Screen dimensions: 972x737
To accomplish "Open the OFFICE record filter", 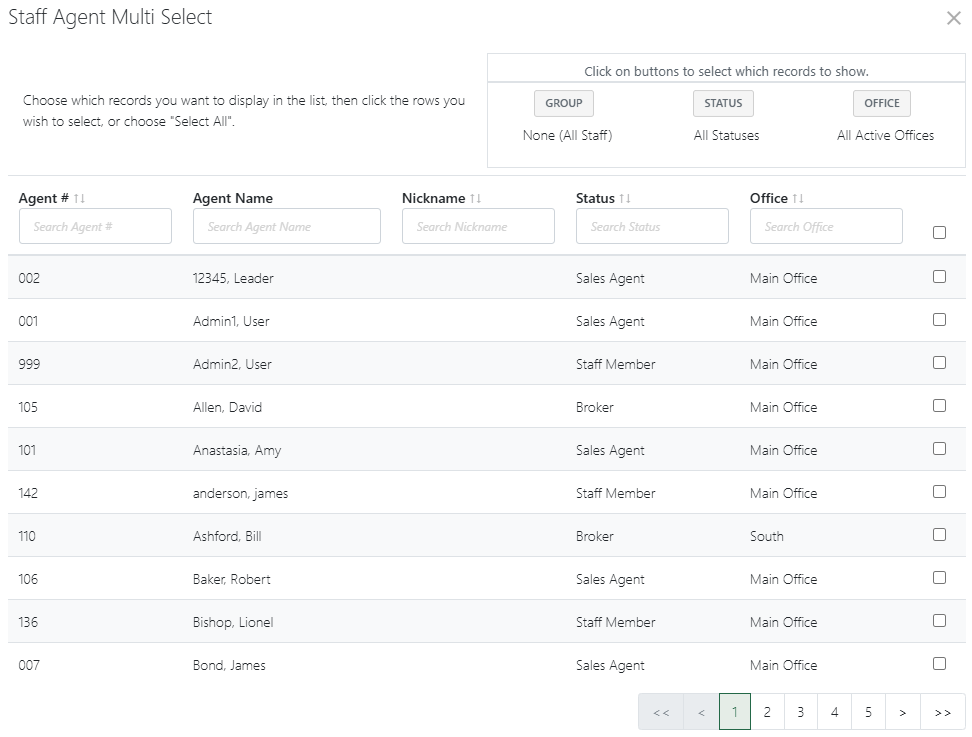I will pos(881,103).
